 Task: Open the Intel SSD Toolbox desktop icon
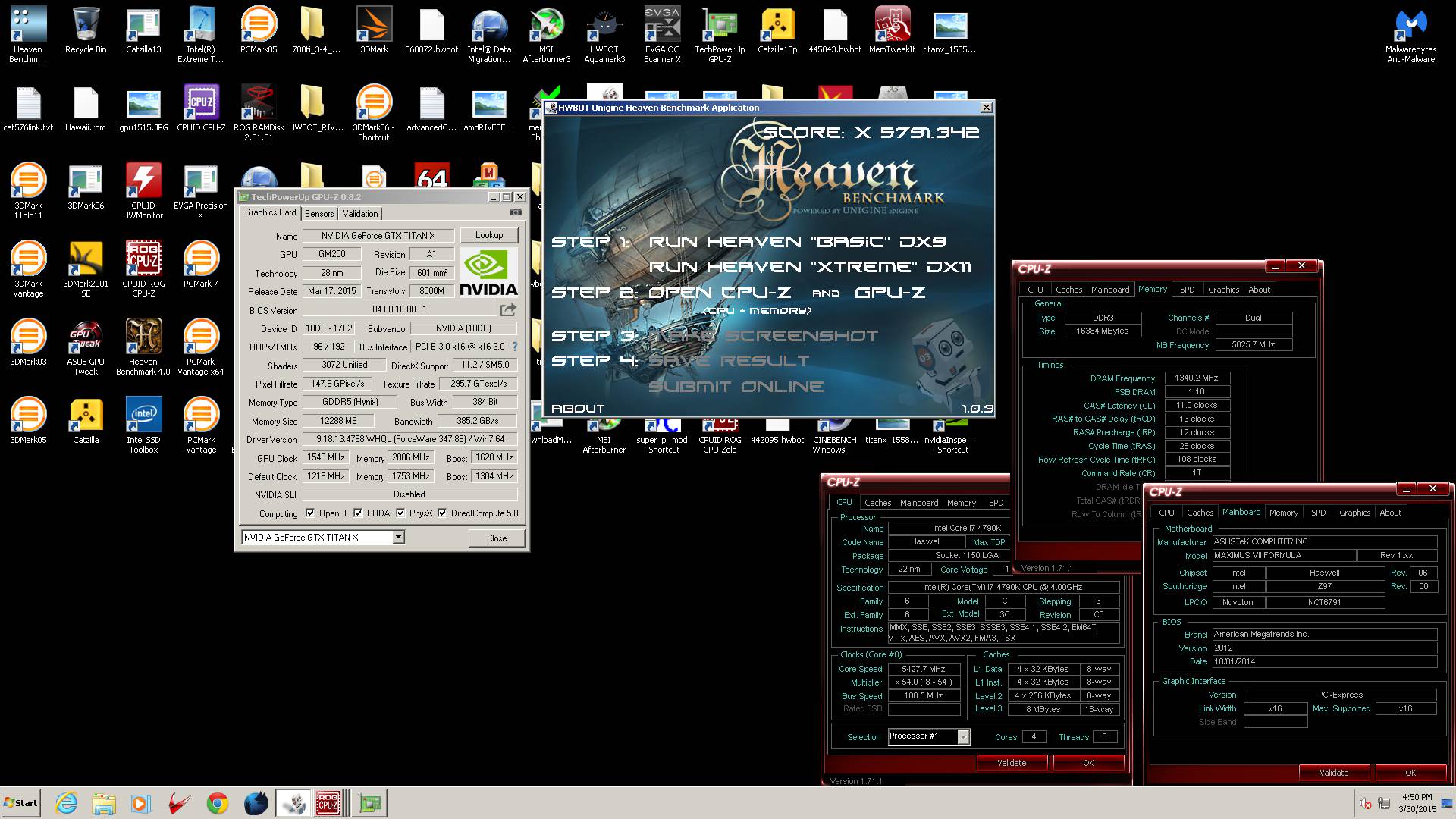[x=143, y=425]
